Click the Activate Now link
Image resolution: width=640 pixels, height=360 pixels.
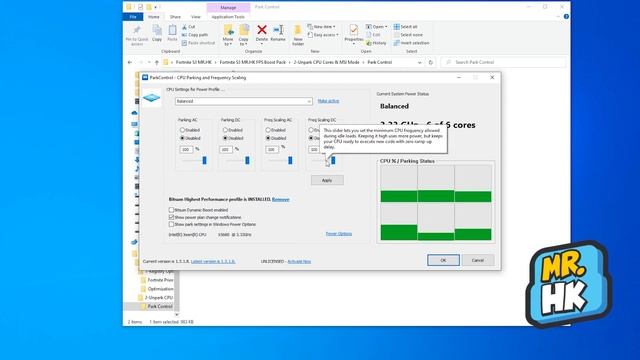coord(299,261)
